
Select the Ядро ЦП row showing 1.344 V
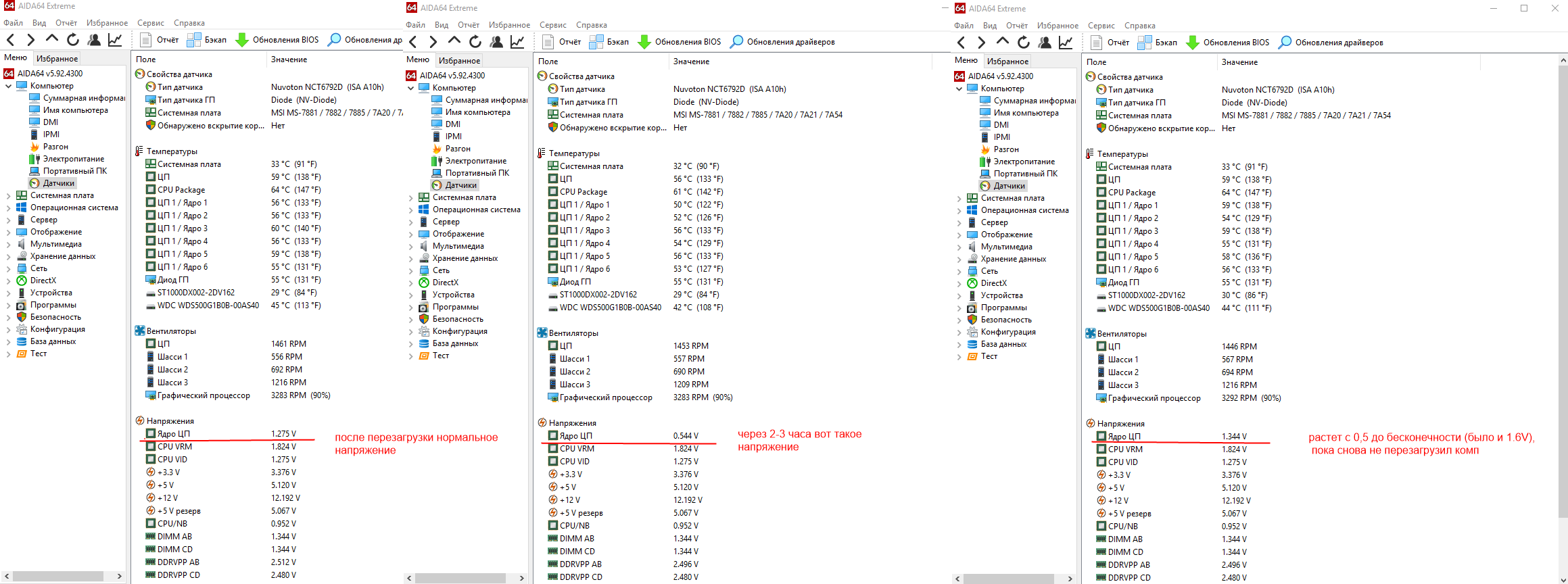tap(1172, 437)
